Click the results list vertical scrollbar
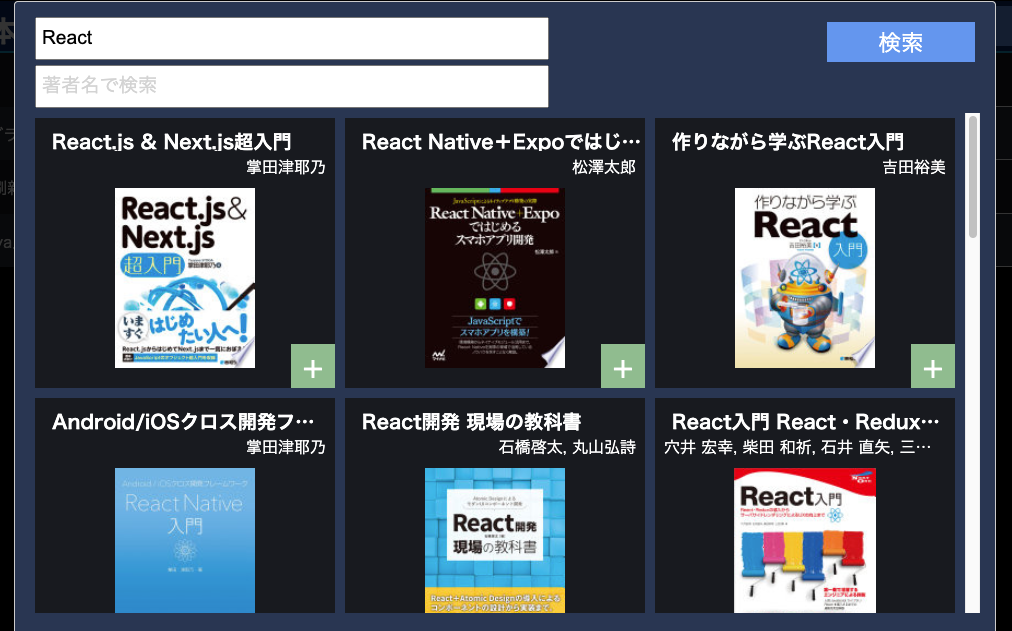Image resolution: width=1012 pixels, height=631 pixels. tap(973, 175)
